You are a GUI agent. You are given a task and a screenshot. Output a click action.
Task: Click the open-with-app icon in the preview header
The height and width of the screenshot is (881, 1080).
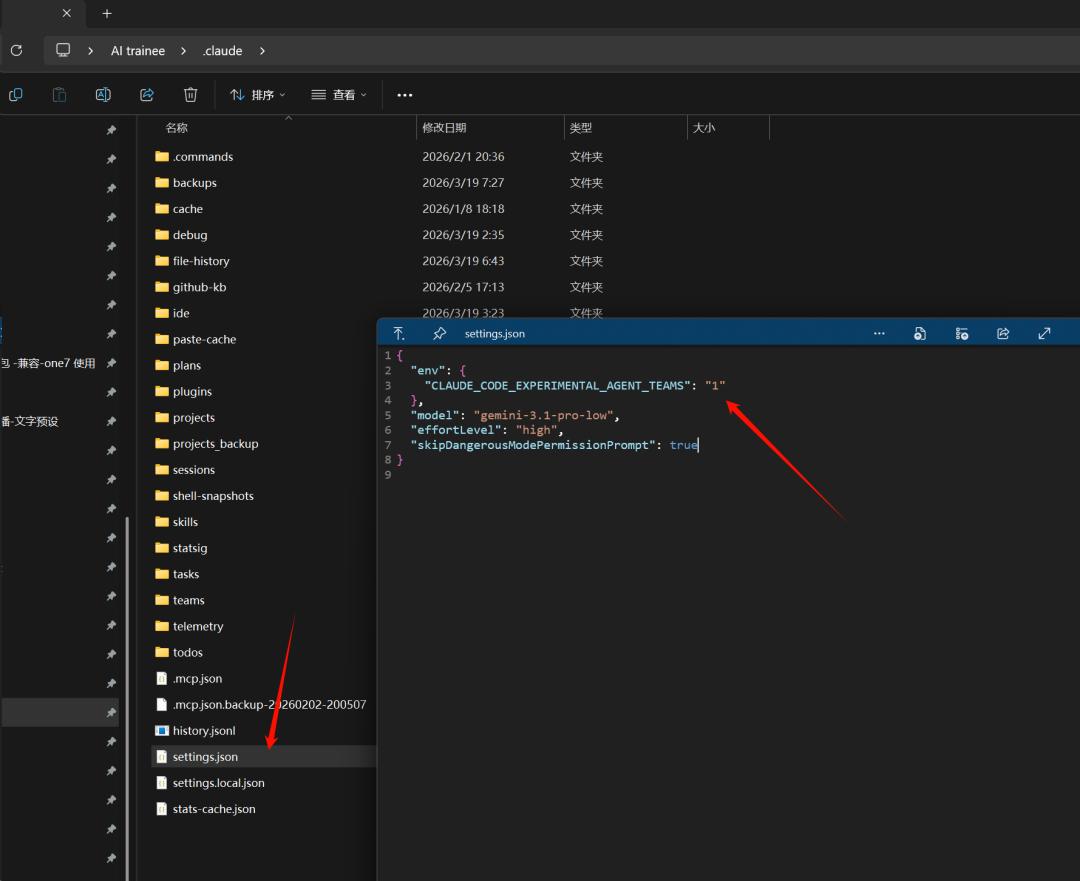click(x=920, y=334)
